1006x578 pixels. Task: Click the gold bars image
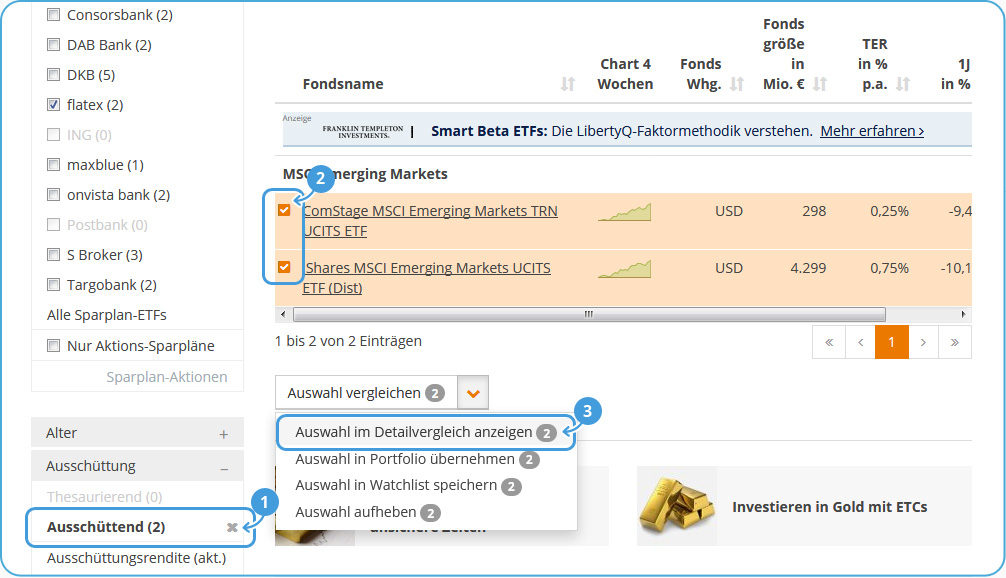point(677,506)
